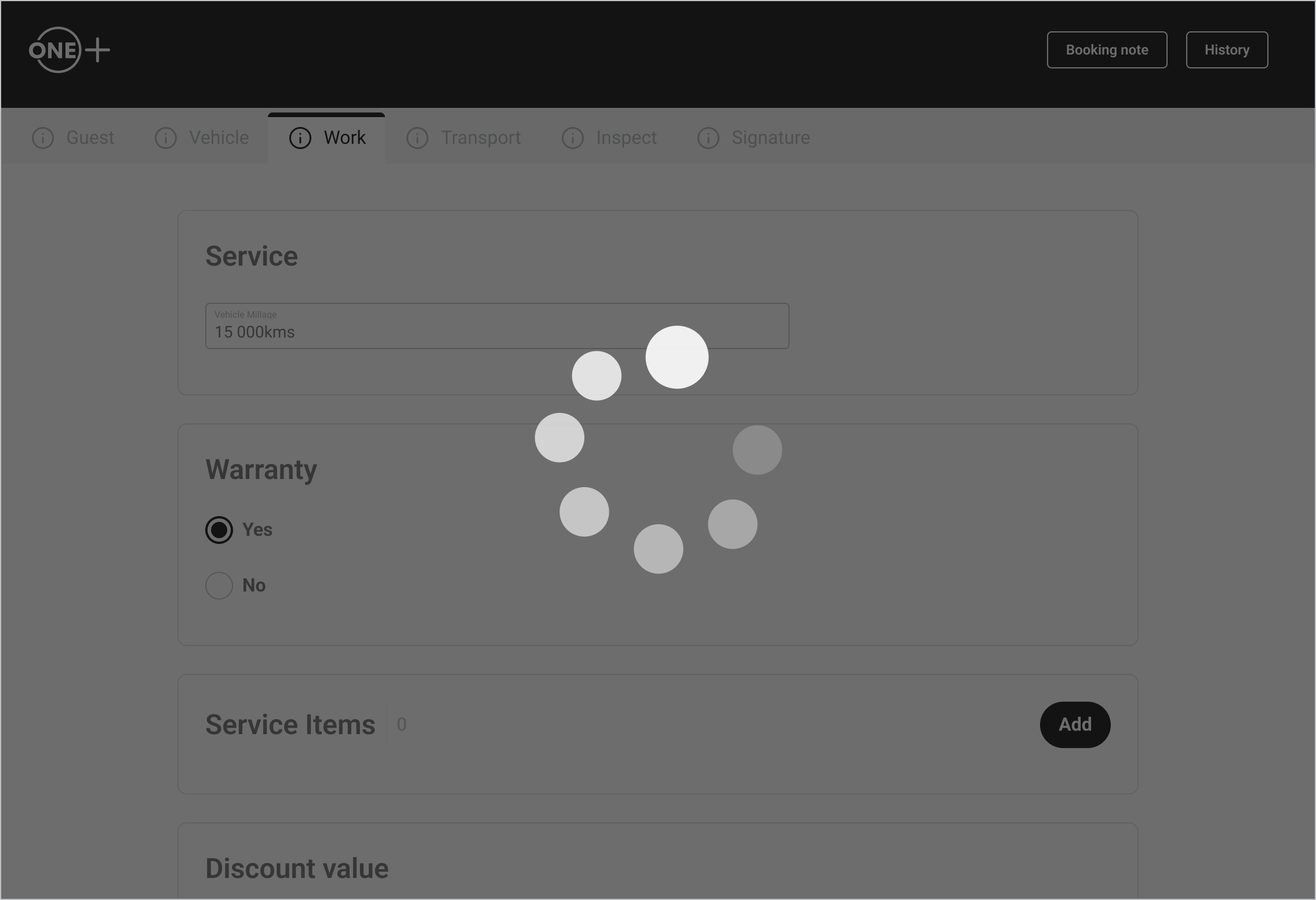Screen dimensions: 1316x900
Task: Switch to the Vehicle tab
Action: [219, 138]
